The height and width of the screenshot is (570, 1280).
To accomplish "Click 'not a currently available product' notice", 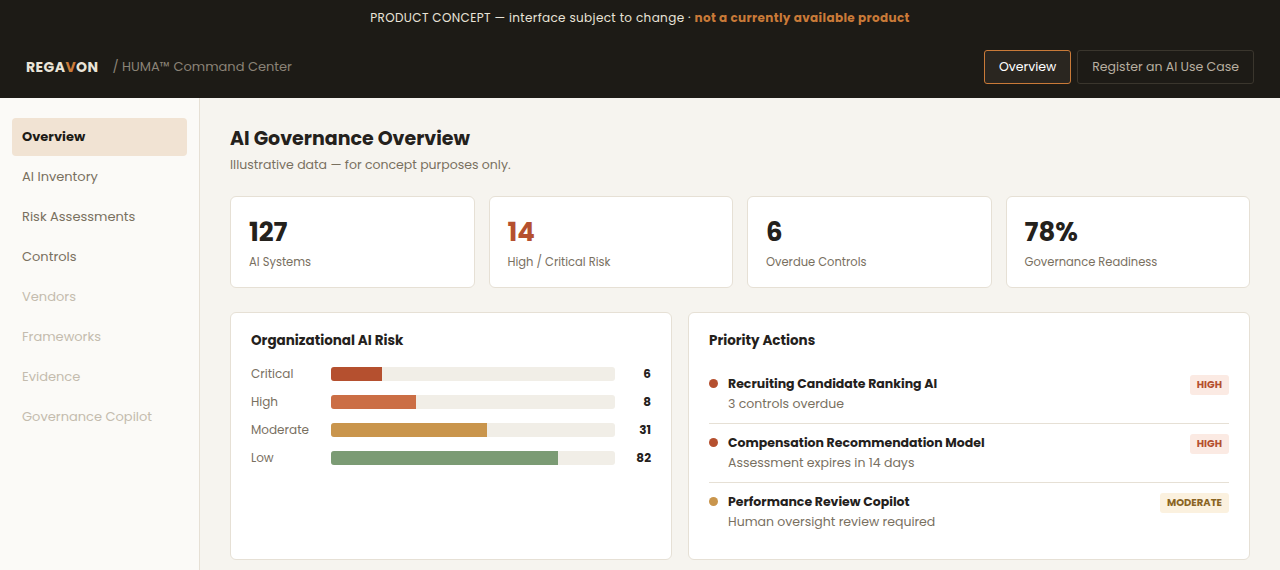I will coord(802,18).
